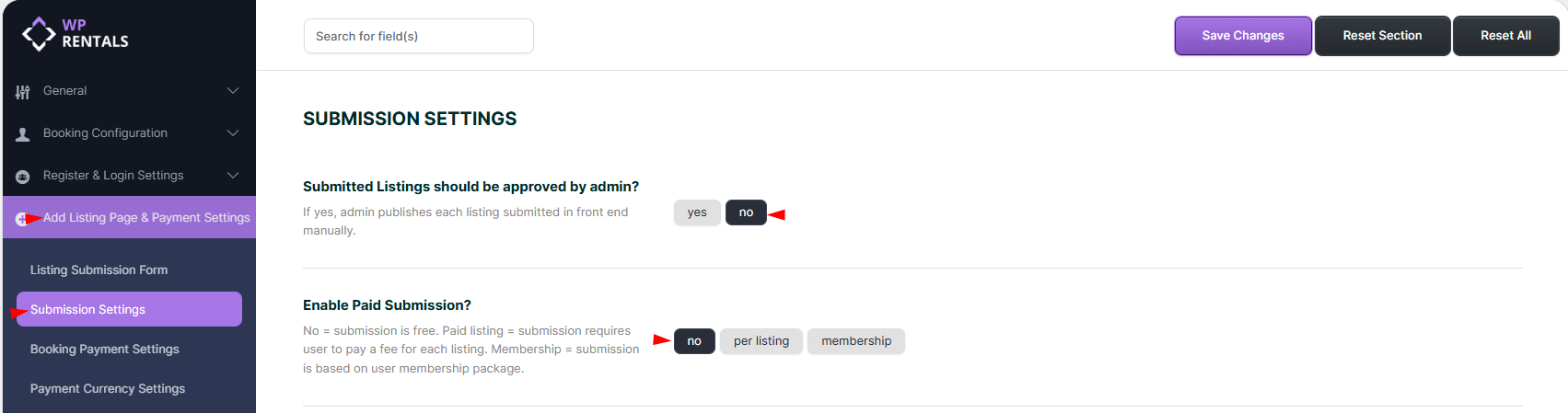Expand the General menu chevron
The image size is (1568, 413).
coord(233,91)
